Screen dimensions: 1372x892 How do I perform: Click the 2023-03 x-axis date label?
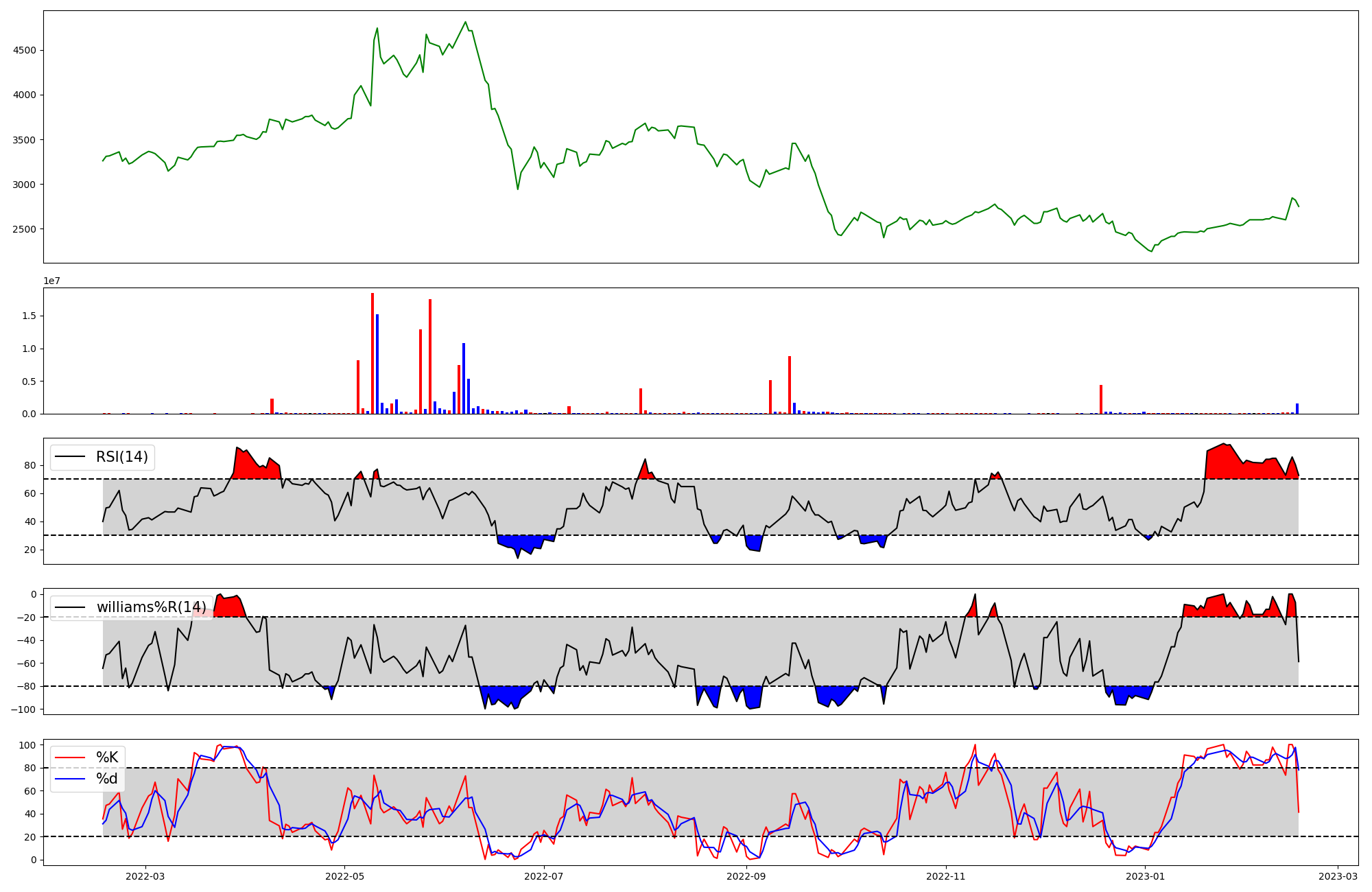1338,876
